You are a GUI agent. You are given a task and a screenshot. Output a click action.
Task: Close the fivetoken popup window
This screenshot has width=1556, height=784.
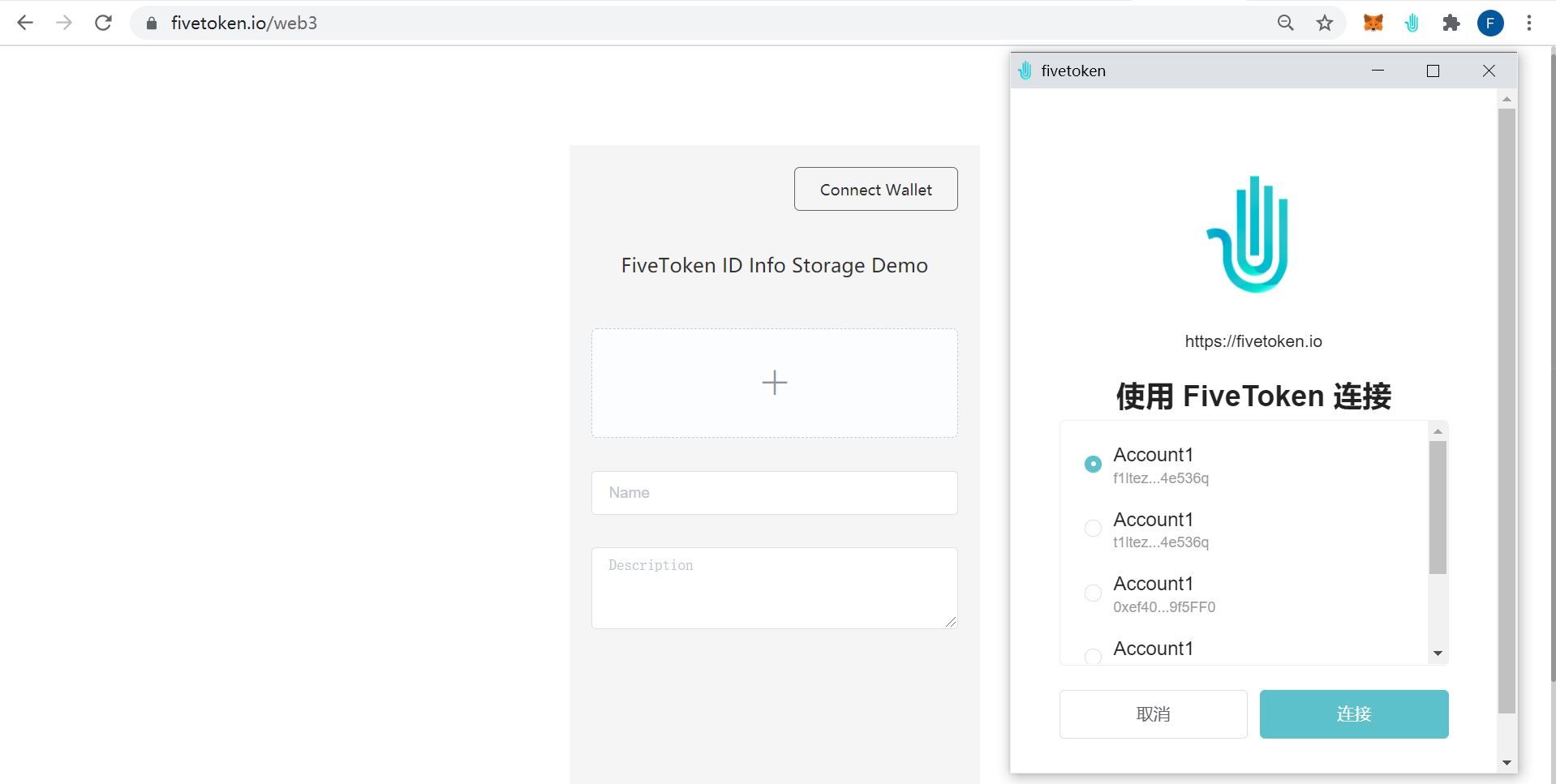(1489, 71)
